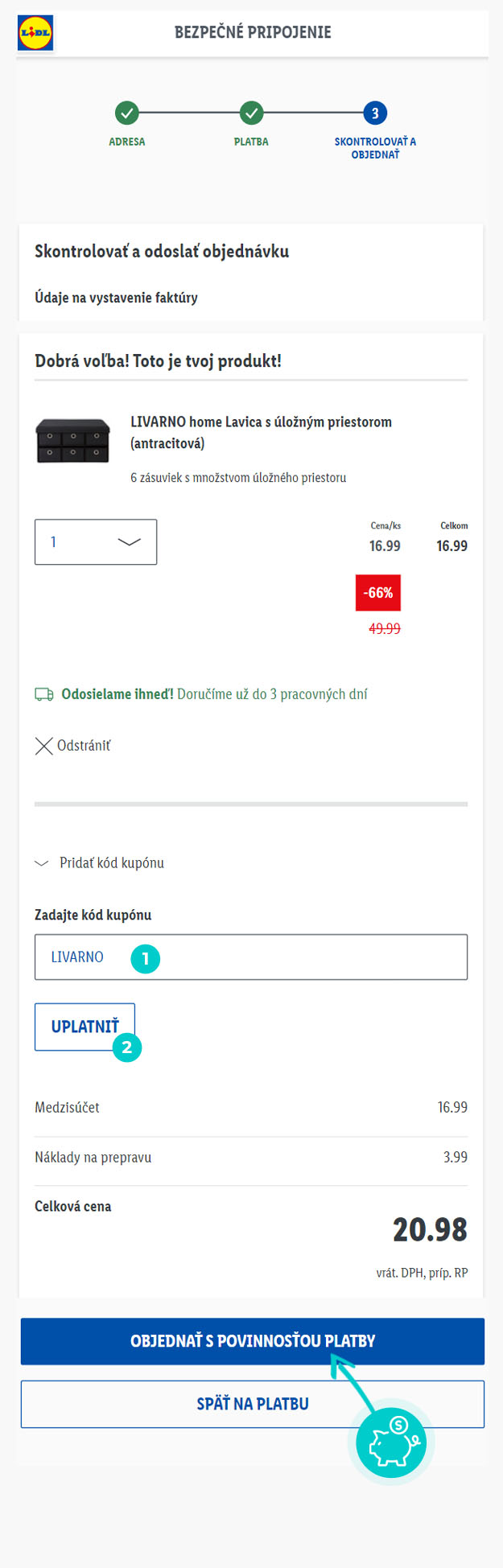This screenshot has height=1568, width=503.
Task: Click the delivery truck icon
Action: (x=44, y=694)
